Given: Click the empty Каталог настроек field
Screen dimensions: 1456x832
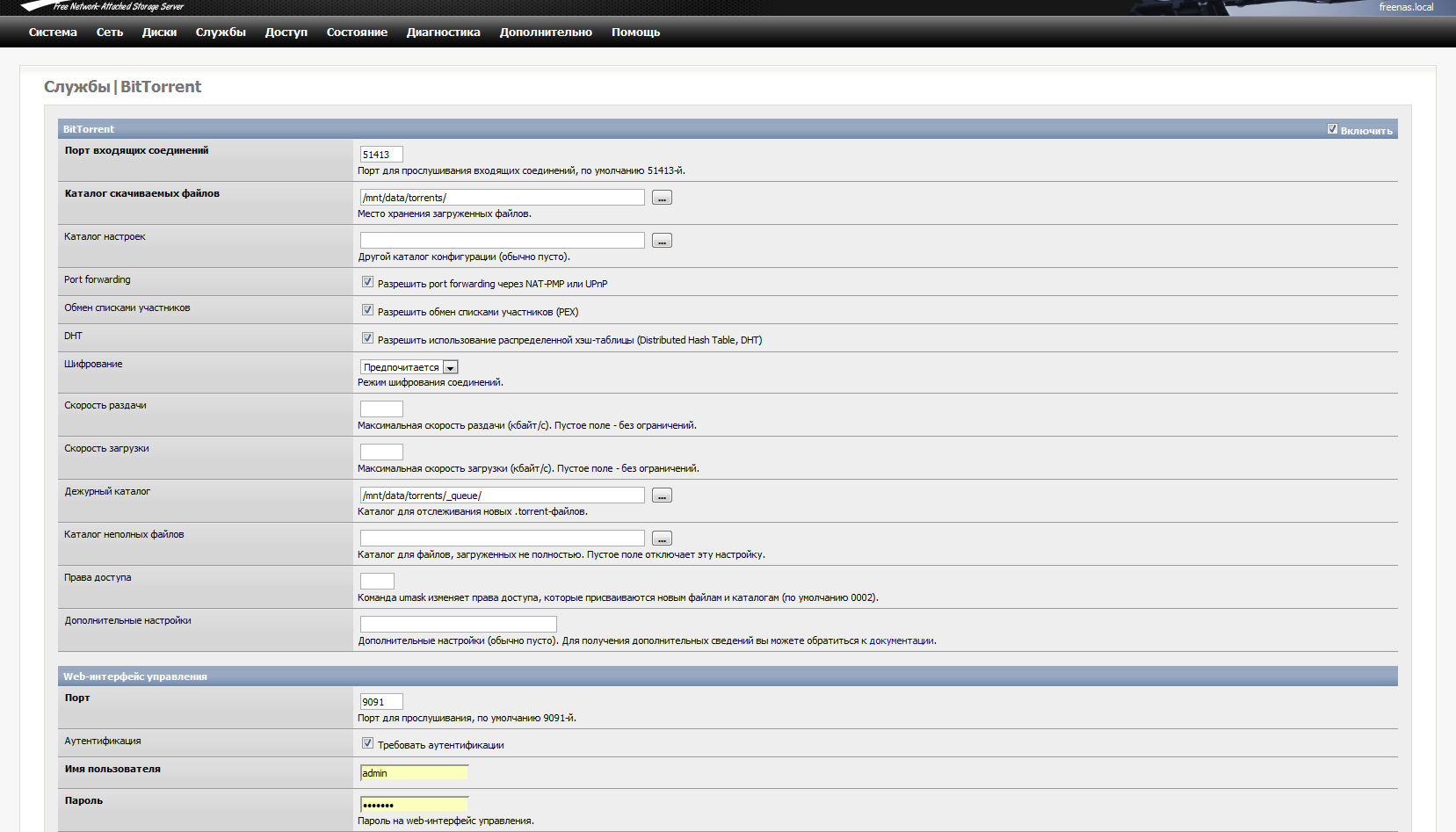Looking at the screenshot, I should tap(503, 241).
